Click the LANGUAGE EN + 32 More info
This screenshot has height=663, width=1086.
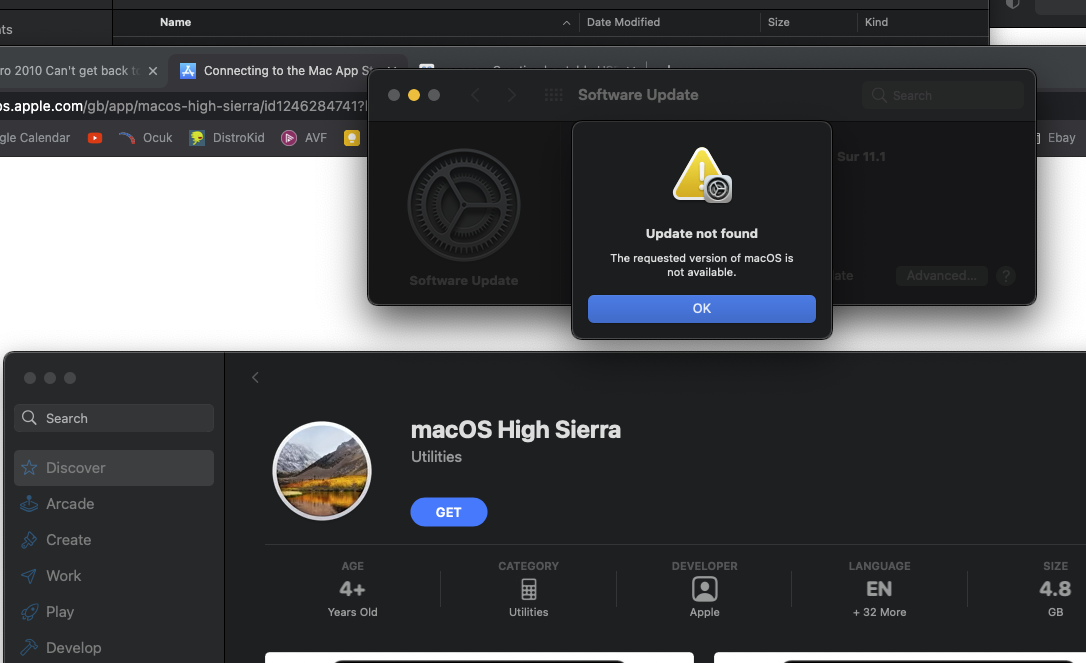pyautogui.click(x=880, y=589)
